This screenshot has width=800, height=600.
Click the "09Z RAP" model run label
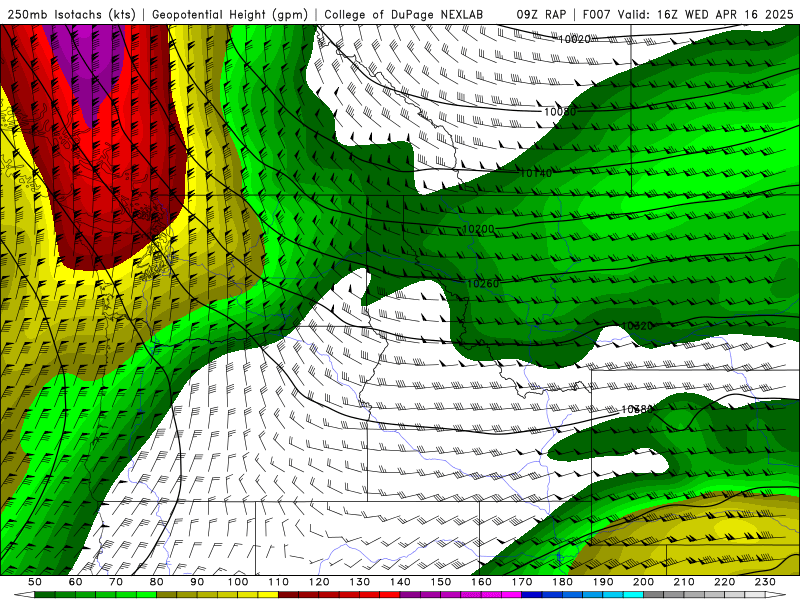coord(541,15)
